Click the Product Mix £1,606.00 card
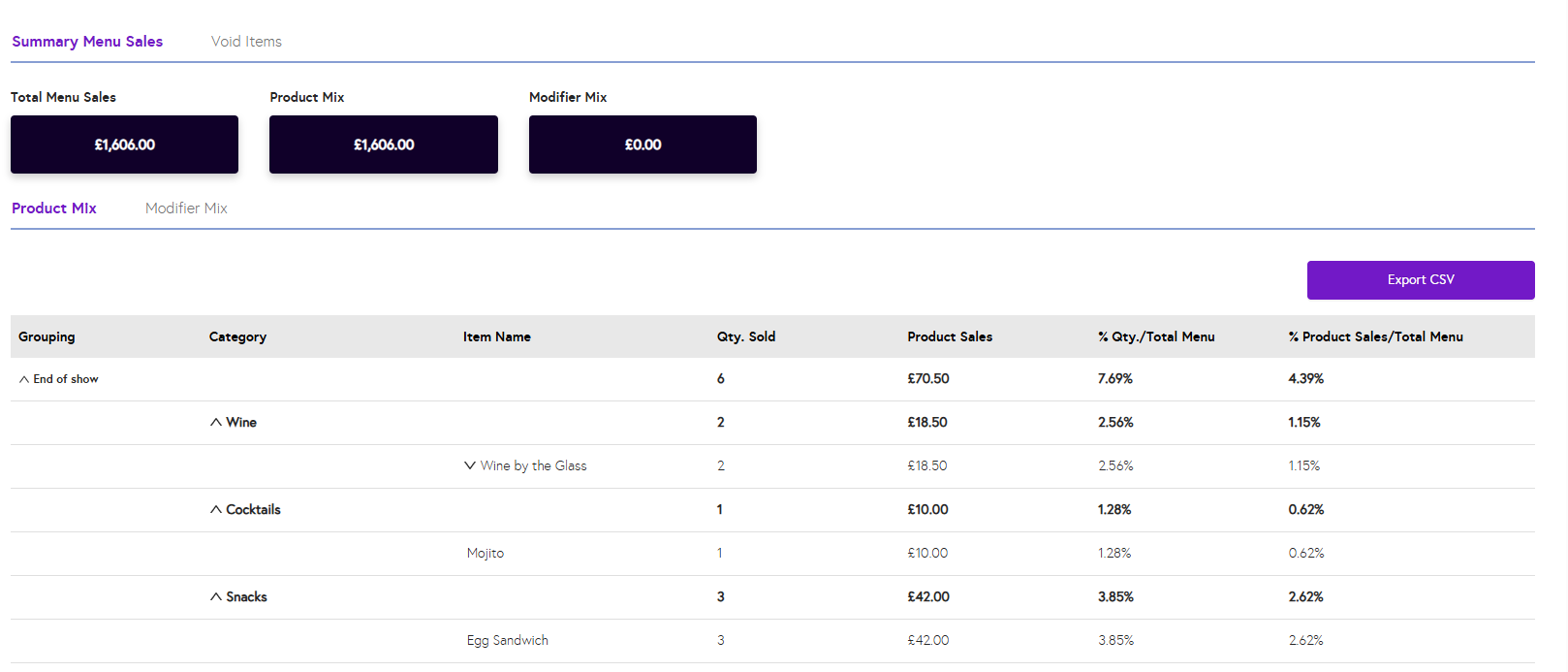 click(384, 144)
